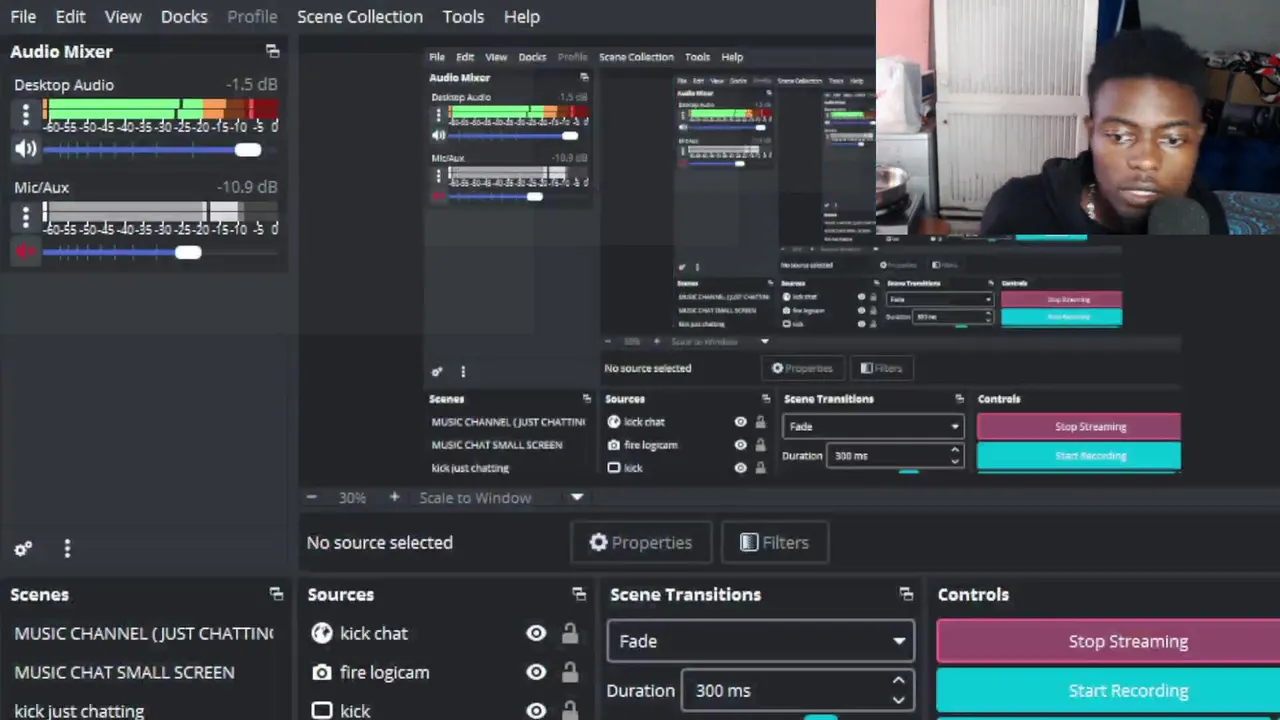Click Start Recording
1280x720 pixels.
(1109, 690)
